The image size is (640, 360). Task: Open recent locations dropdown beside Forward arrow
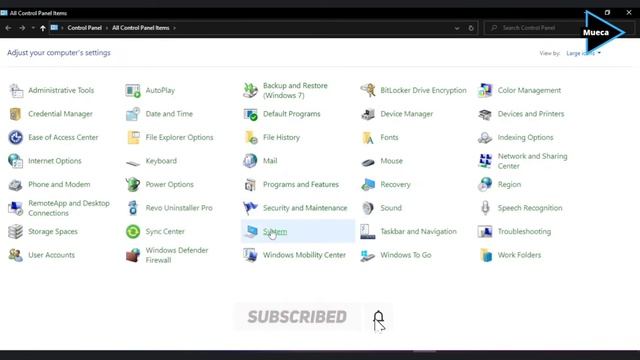pos(33,28)
